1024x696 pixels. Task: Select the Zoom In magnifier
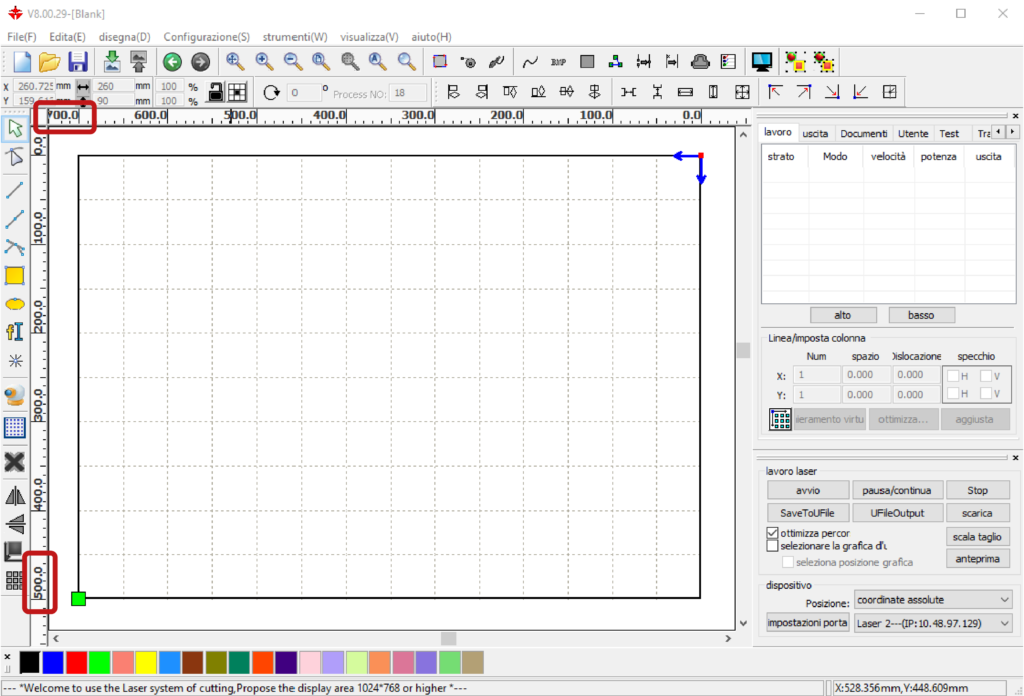click(264, 61)
